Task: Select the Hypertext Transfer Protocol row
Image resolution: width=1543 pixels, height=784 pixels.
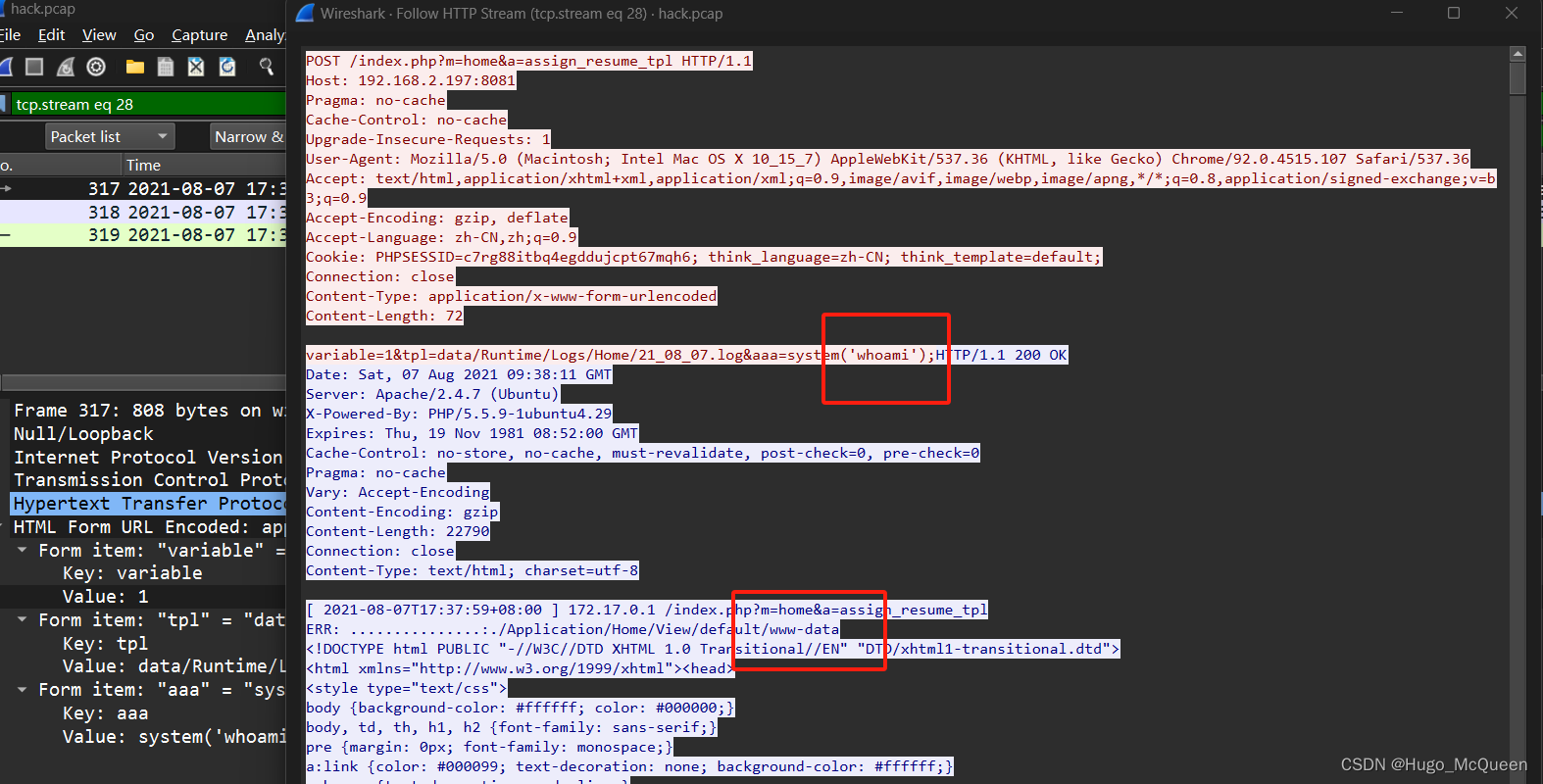Action: pos(147,504)
